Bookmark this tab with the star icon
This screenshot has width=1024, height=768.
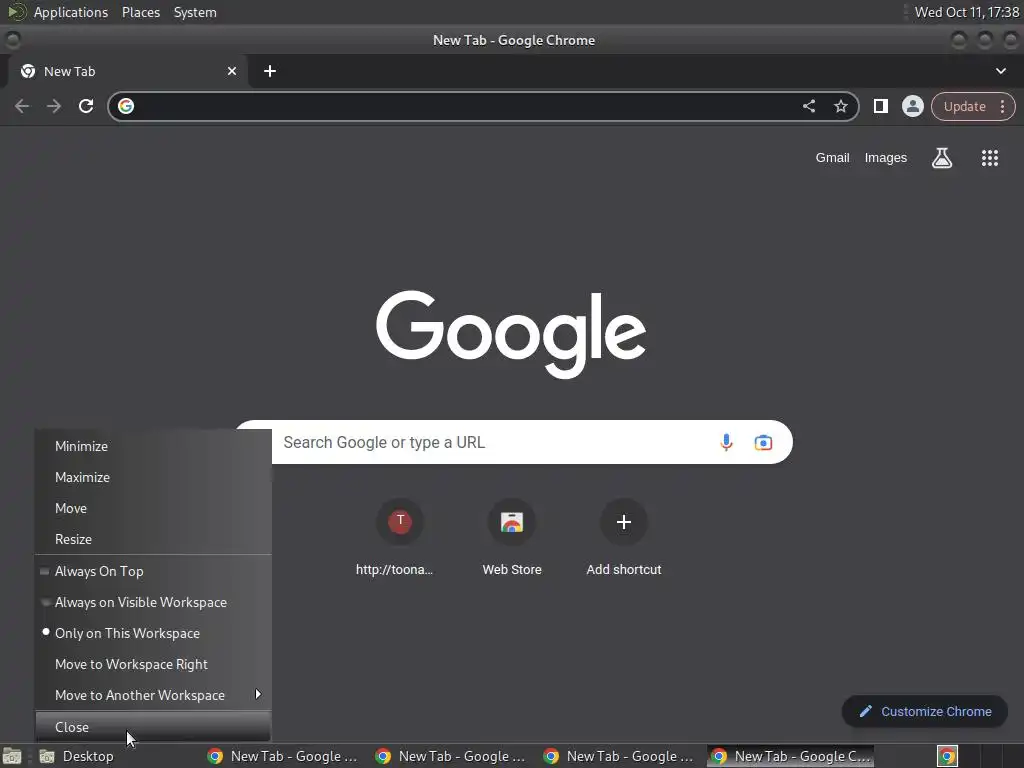(840, 106)
